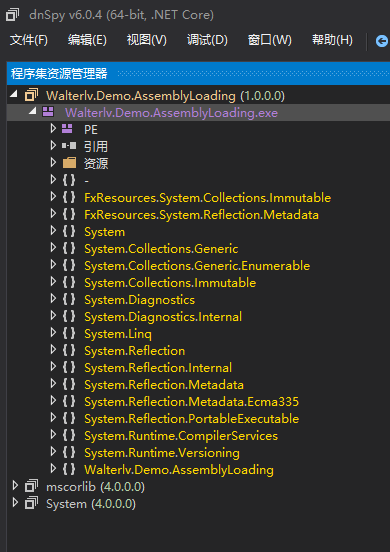Click the 程序集资源管理器 panel title bar
This screenshot has height=552, width=390.
(198, 74)
